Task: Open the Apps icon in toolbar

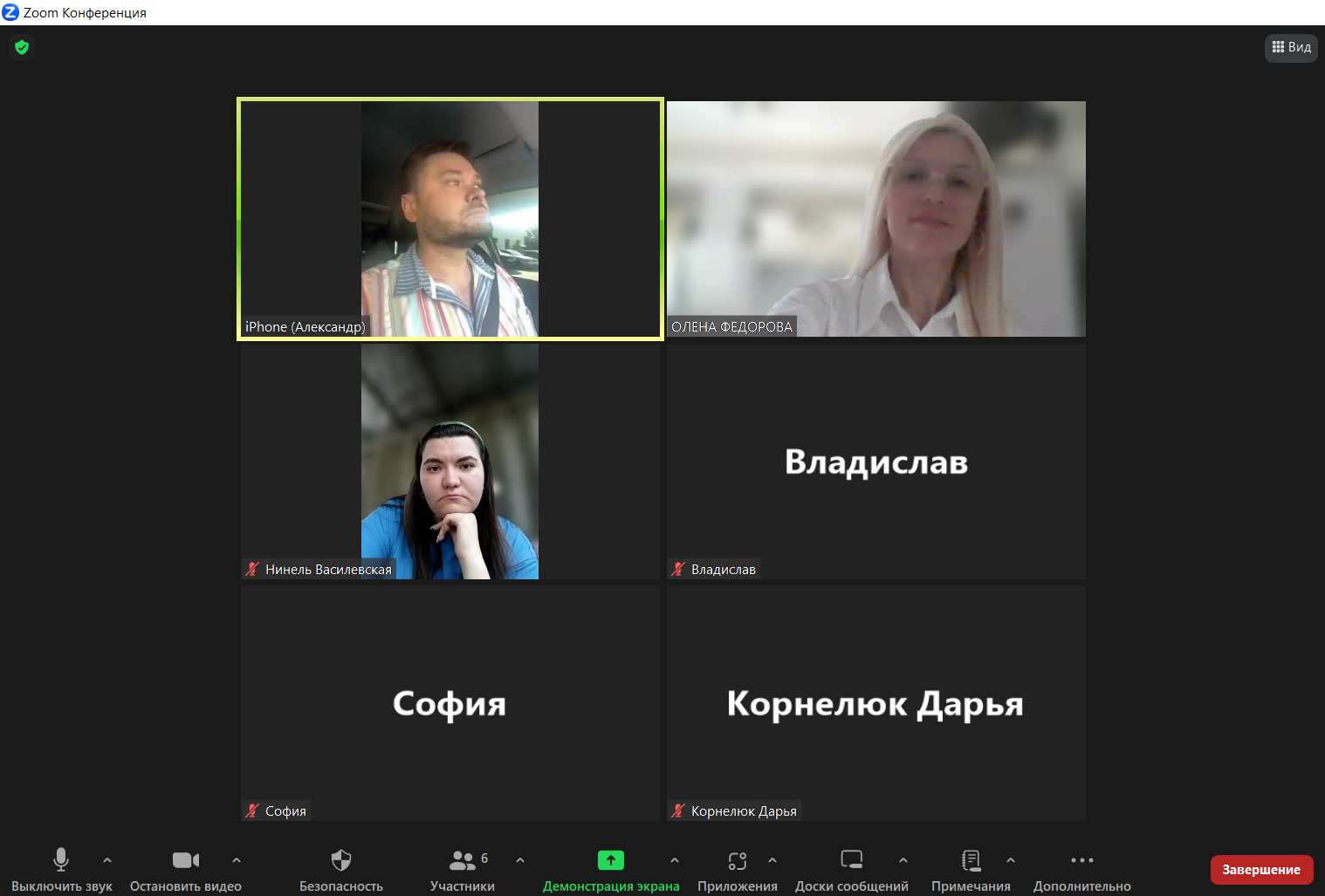Action: click(738, 861)
